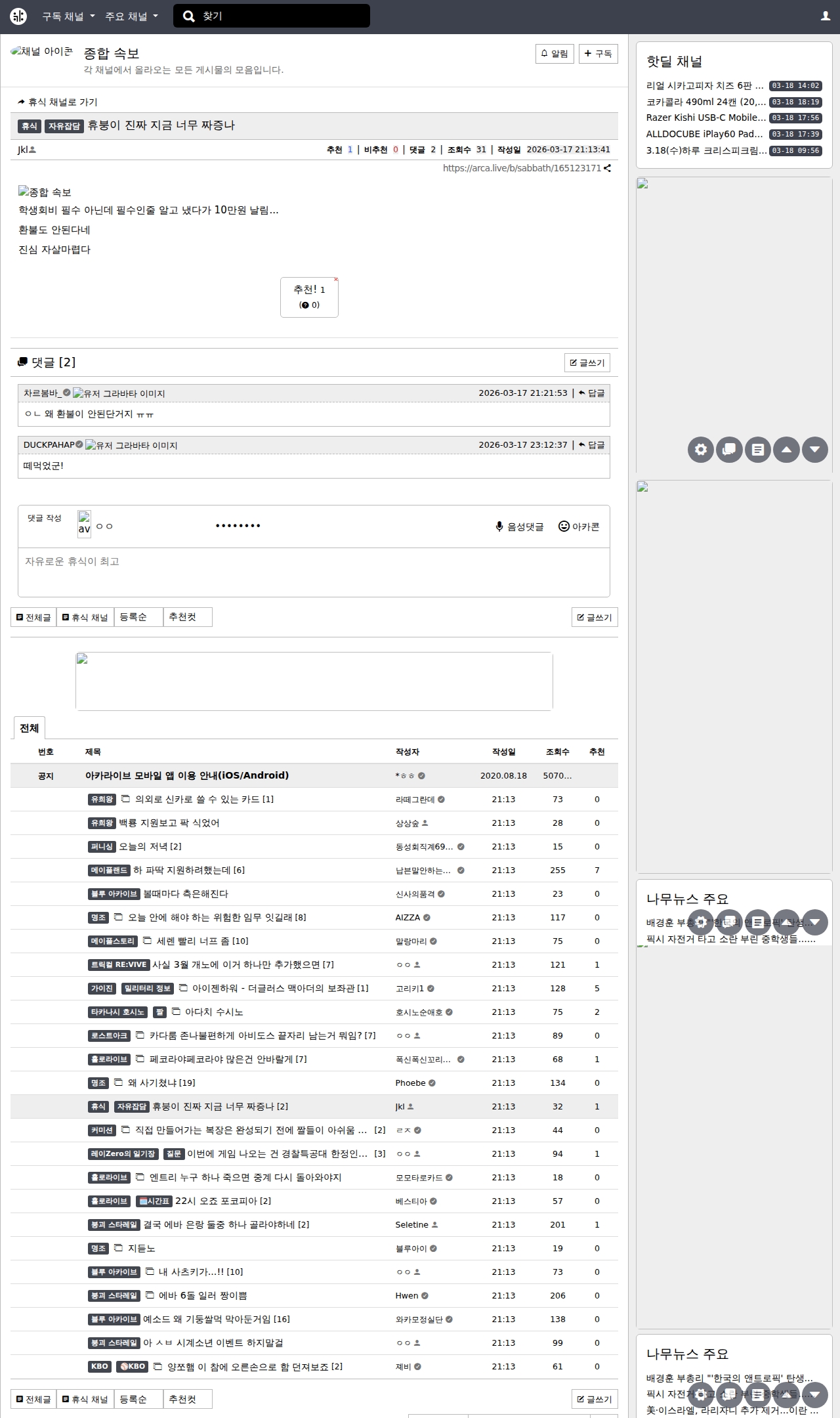Expand the 구독 채널 dropdown
Image resolution: width=840 pixels, height=1418 pixels.
(68, 16)
